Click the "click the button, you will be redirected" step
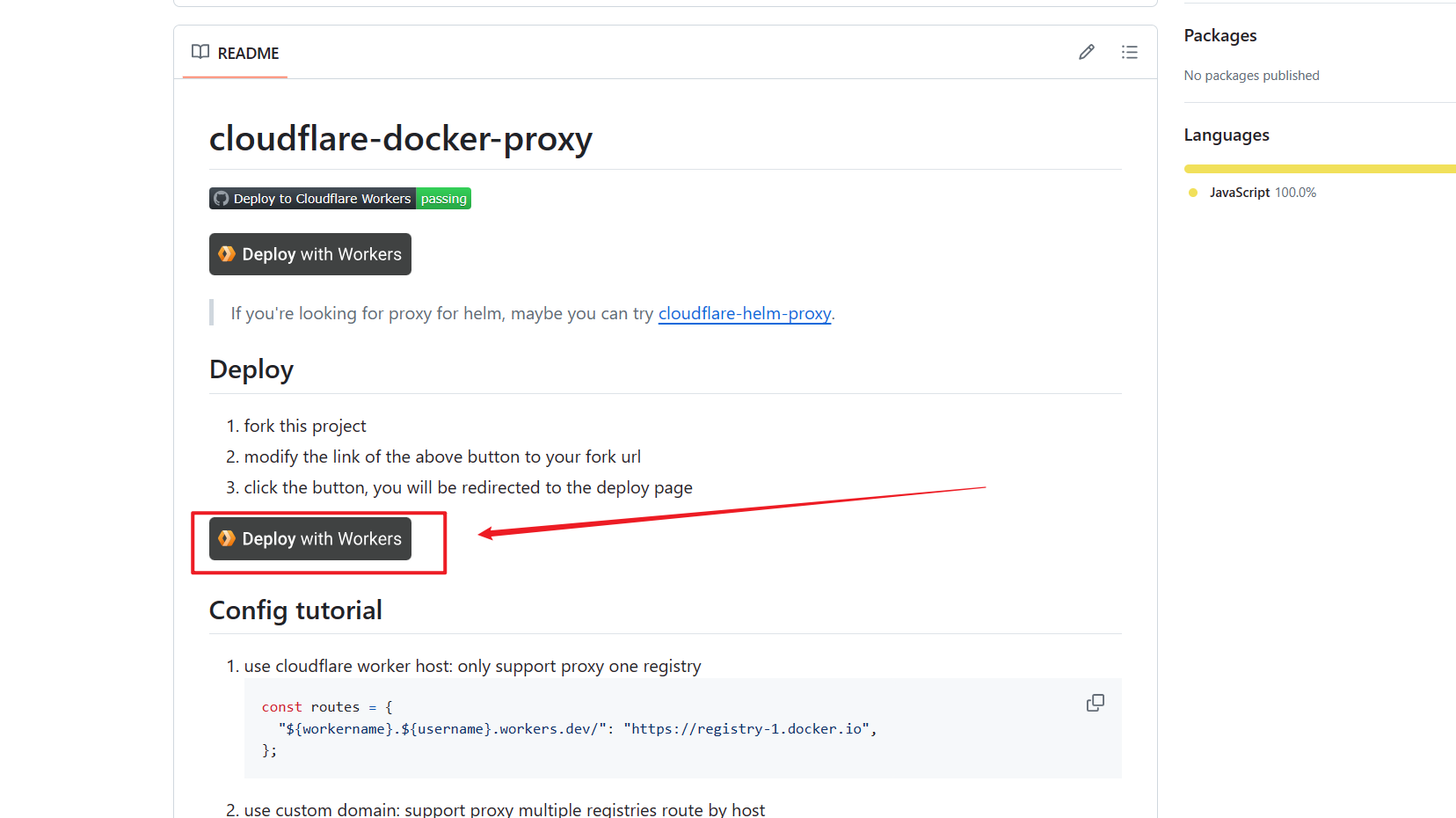Screen dimensions: 1456x818 point(468,487)
